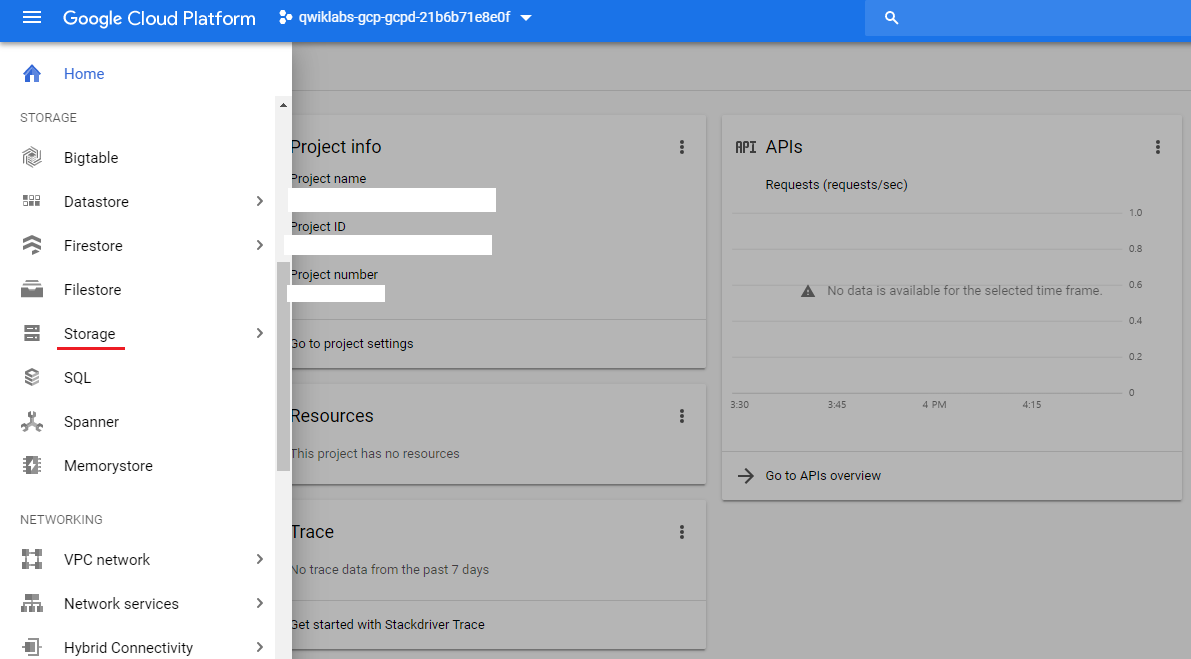
Task: Click the Datastore icon
Action: tap(32, 201)
